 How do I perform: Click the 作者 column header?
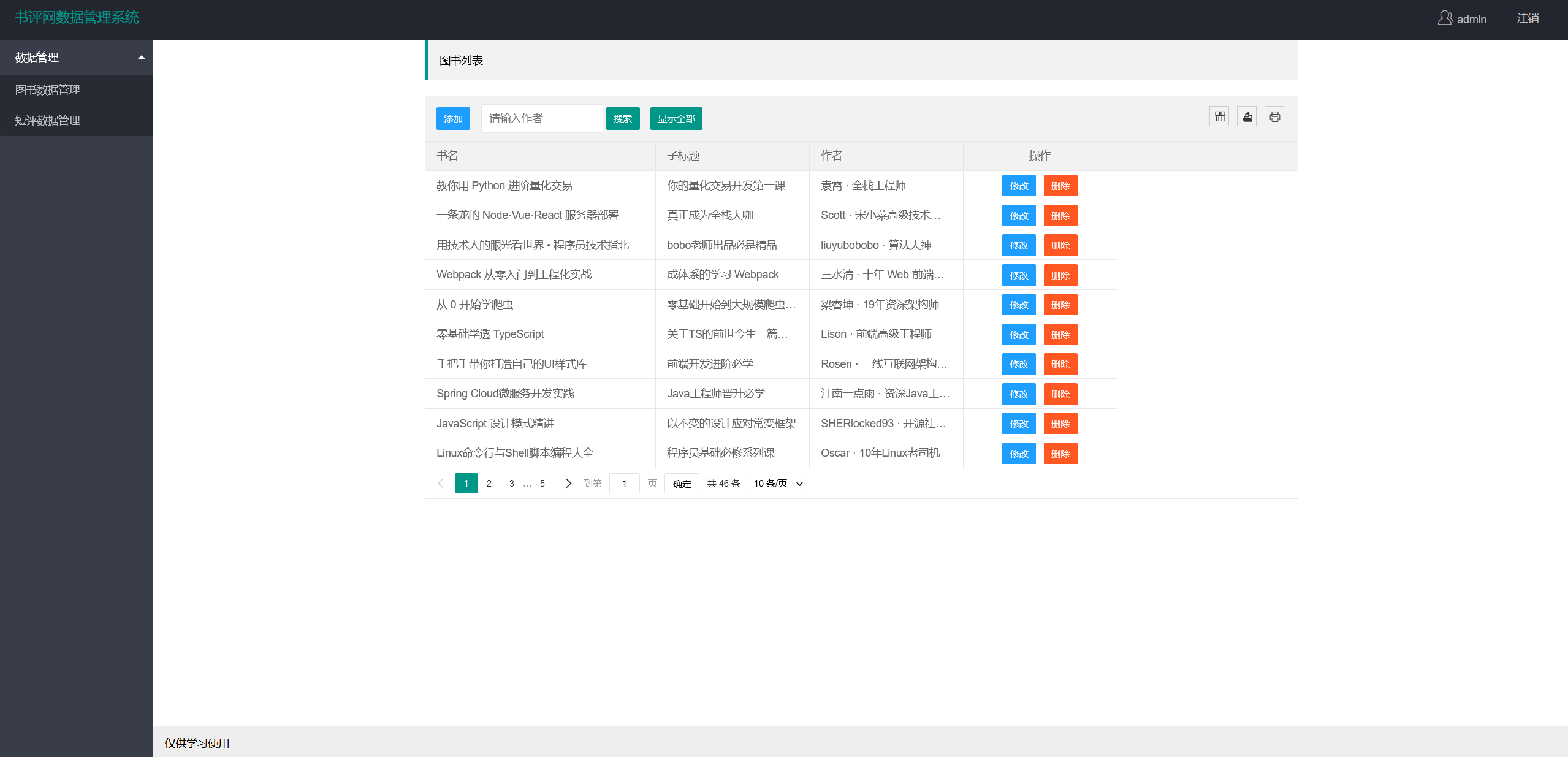[x=886, y=156]
